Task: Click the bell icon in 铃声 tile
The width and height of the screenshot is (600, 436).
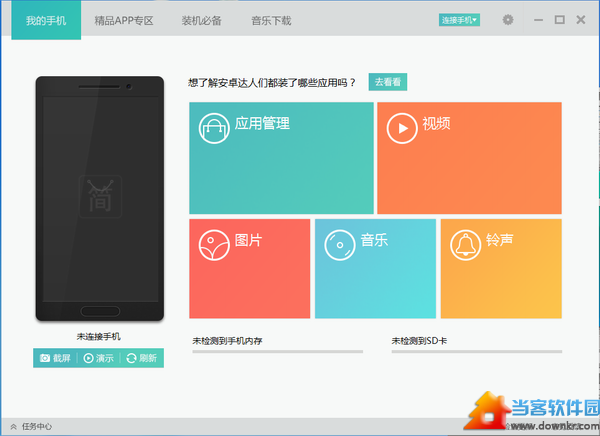Action: [x=465, y=245]
